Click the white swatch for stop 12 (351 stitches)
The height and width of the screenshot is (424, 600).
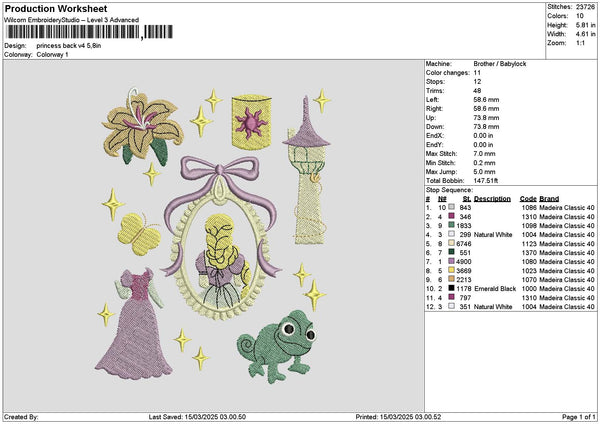(452, 306)
